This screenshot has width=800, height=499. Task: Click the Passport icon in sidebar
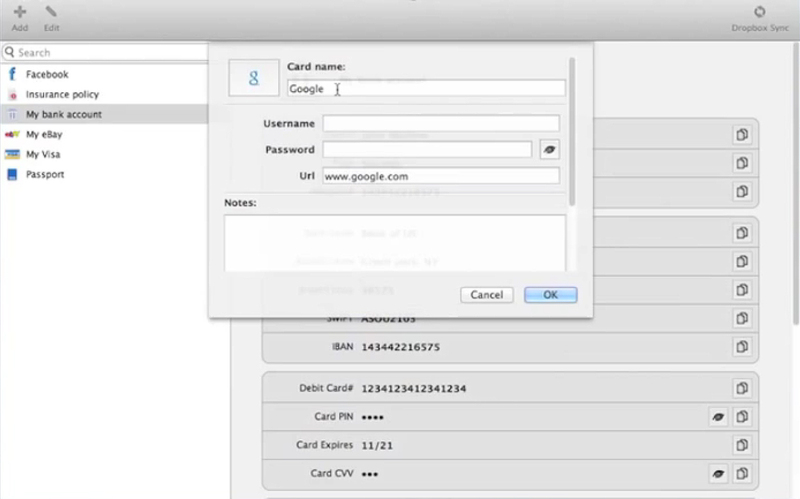pos(12,174)
